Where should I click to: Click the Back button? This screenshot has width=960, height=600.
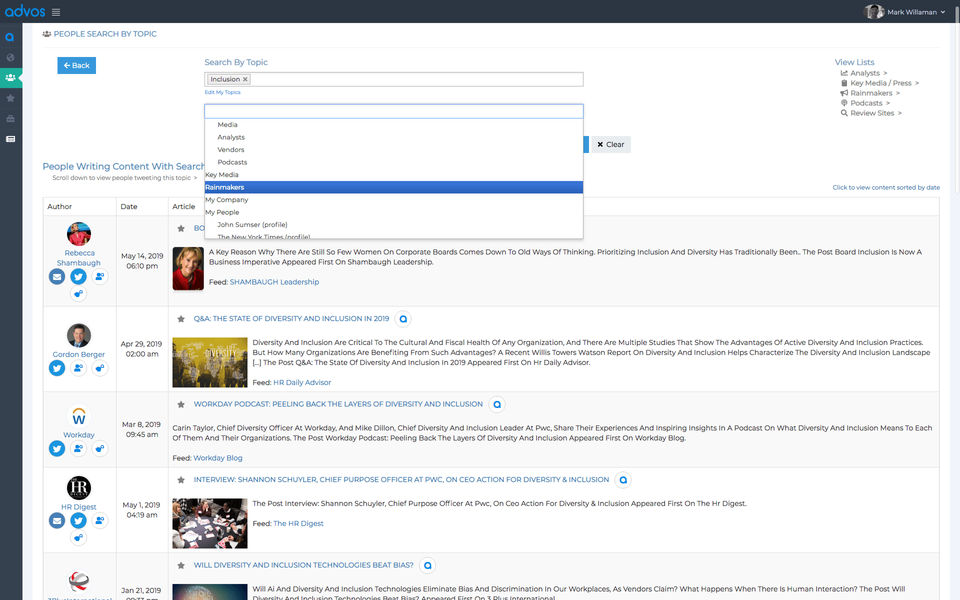(x=77, y=66)
